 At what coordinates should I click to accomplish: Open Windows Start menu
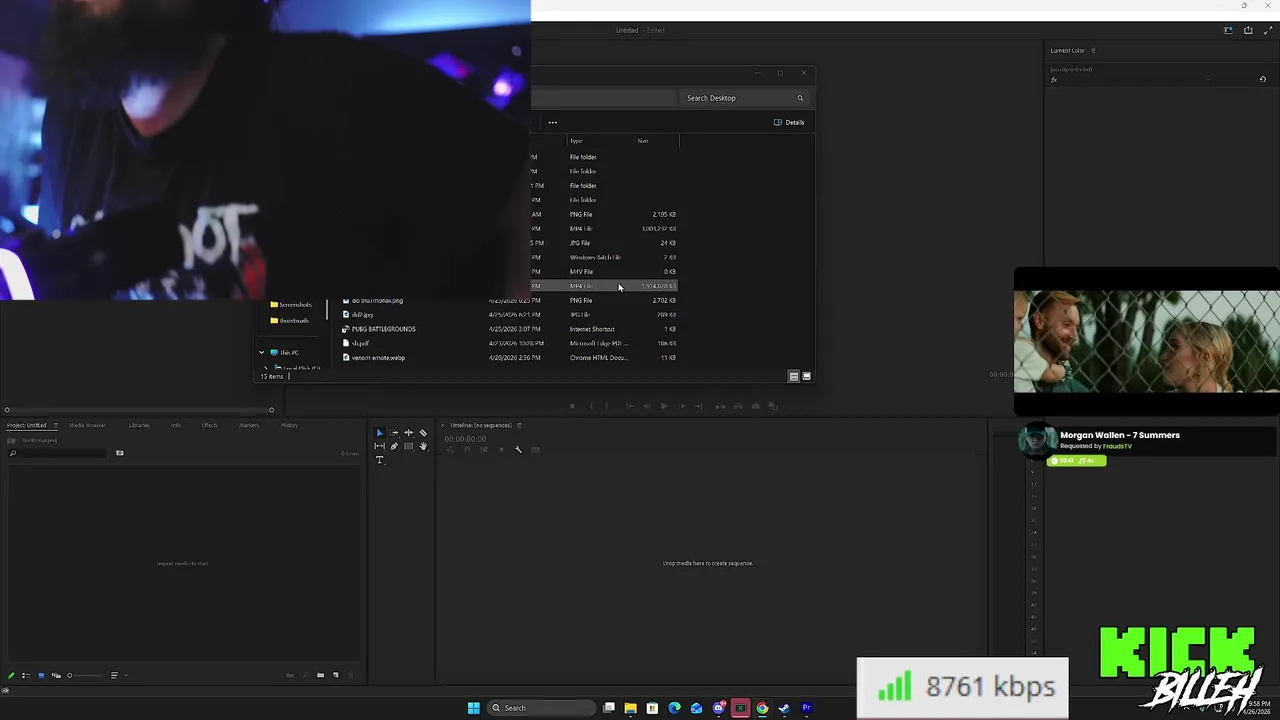(x=474, y=708)
